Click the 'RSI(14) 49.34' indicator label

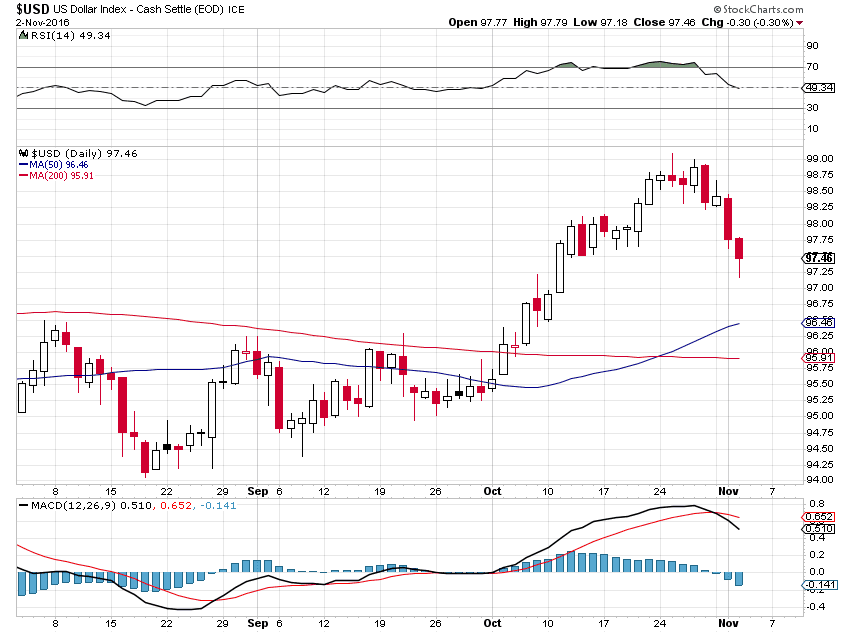click(70, 35)
